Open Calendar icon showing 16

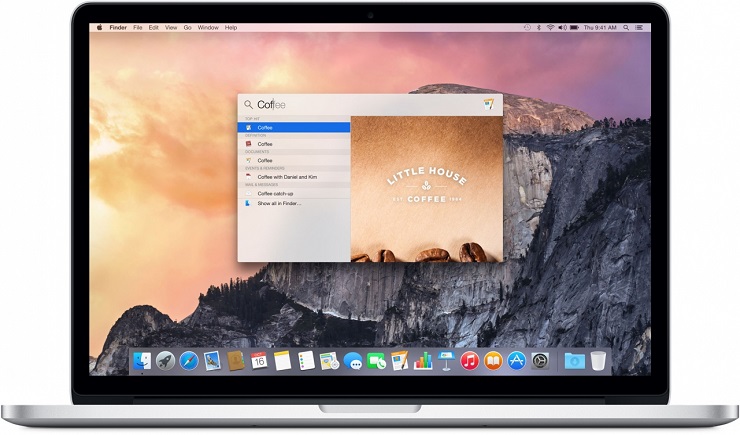[x=259, y=362]
